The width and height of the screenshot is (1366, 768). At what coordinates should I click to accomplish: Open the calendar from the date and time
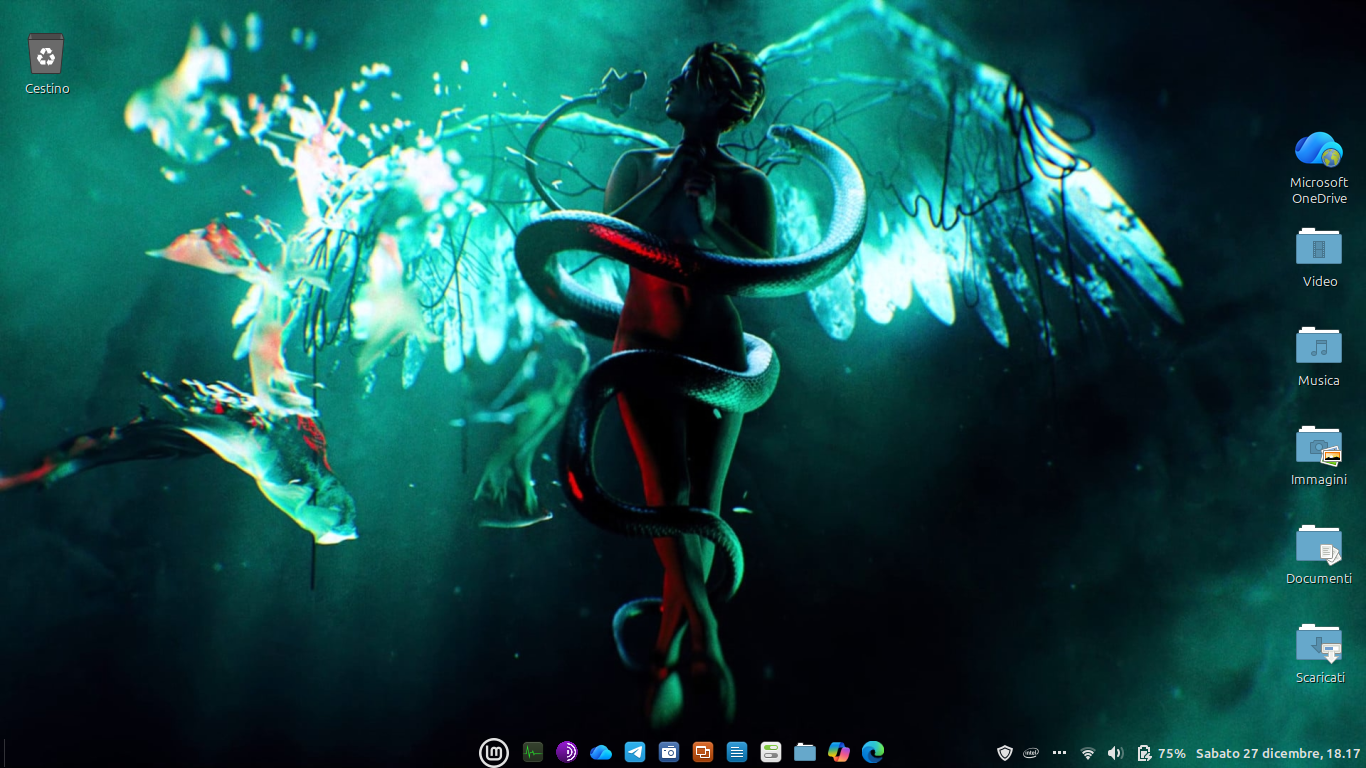tap(1278, 753)
